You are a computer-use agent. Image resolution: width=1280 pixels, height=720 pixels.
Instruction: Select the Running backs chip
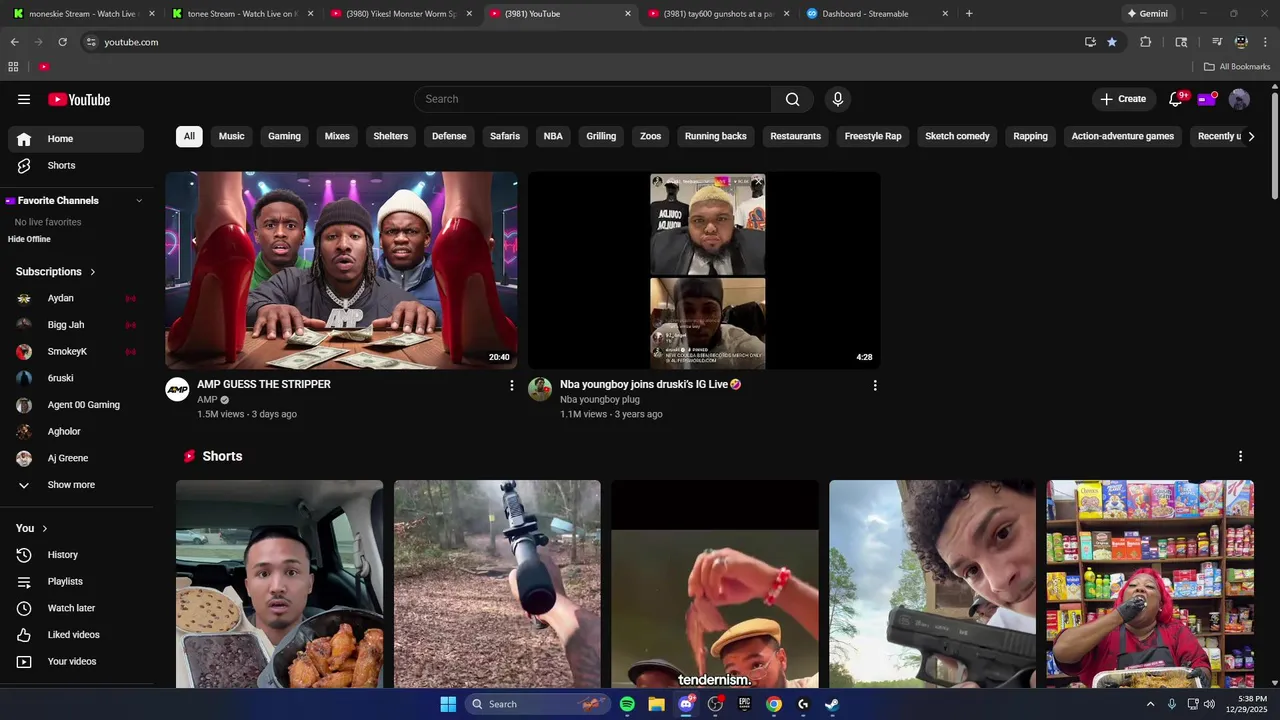tap(715, 136)
